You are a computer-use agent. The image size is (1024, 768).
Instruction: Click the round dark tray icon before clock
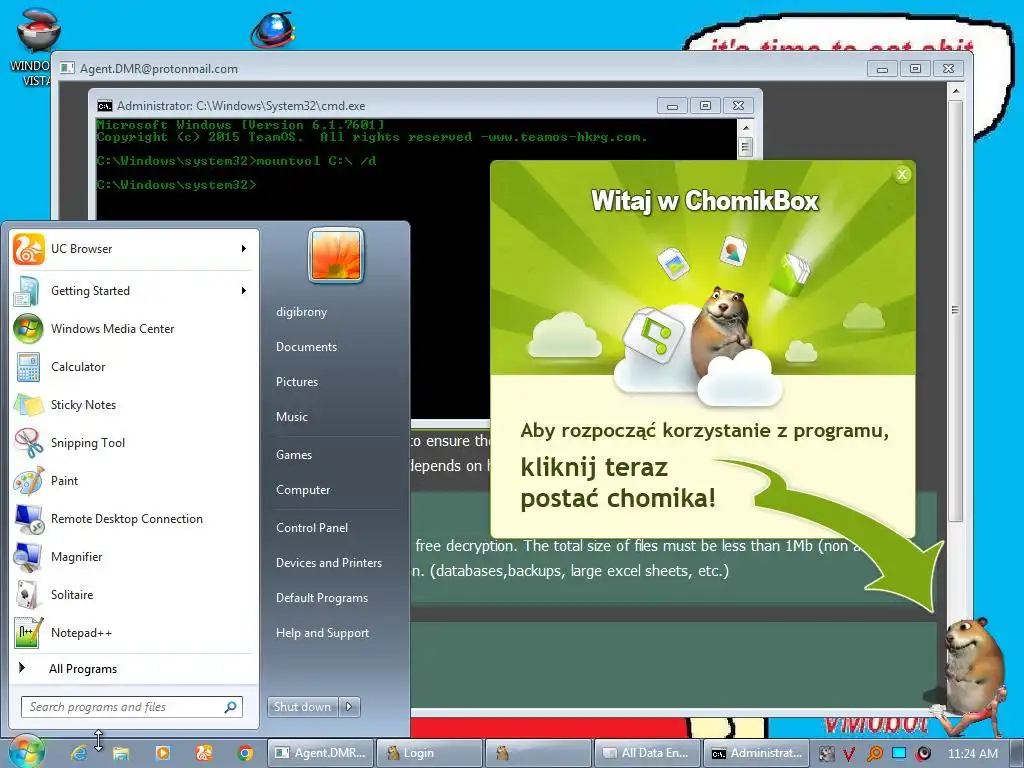pos(924,754)
